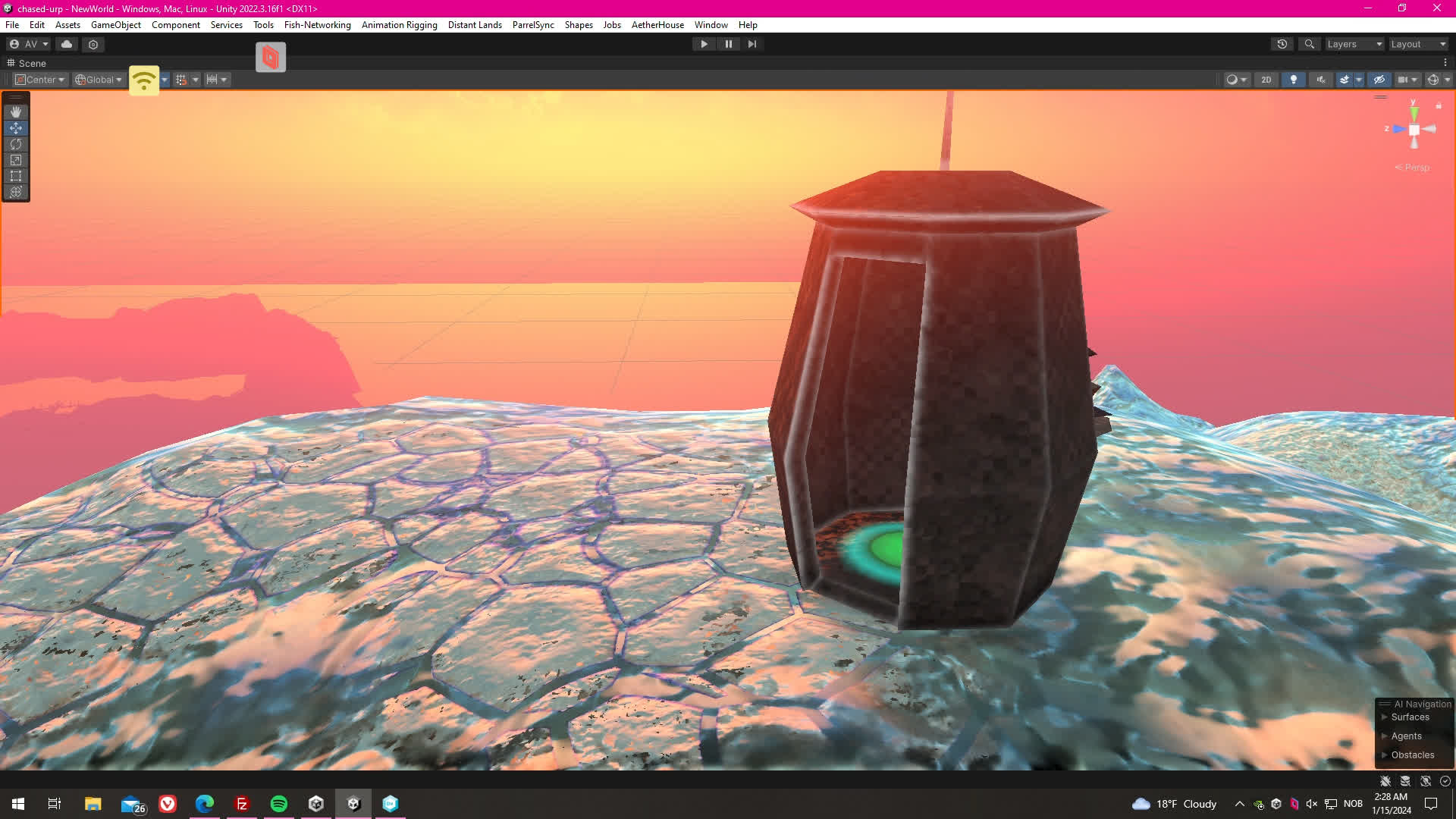Select the Hand view tool
The width and height of the screenshot is (1456, 819).
click(16, 111)
